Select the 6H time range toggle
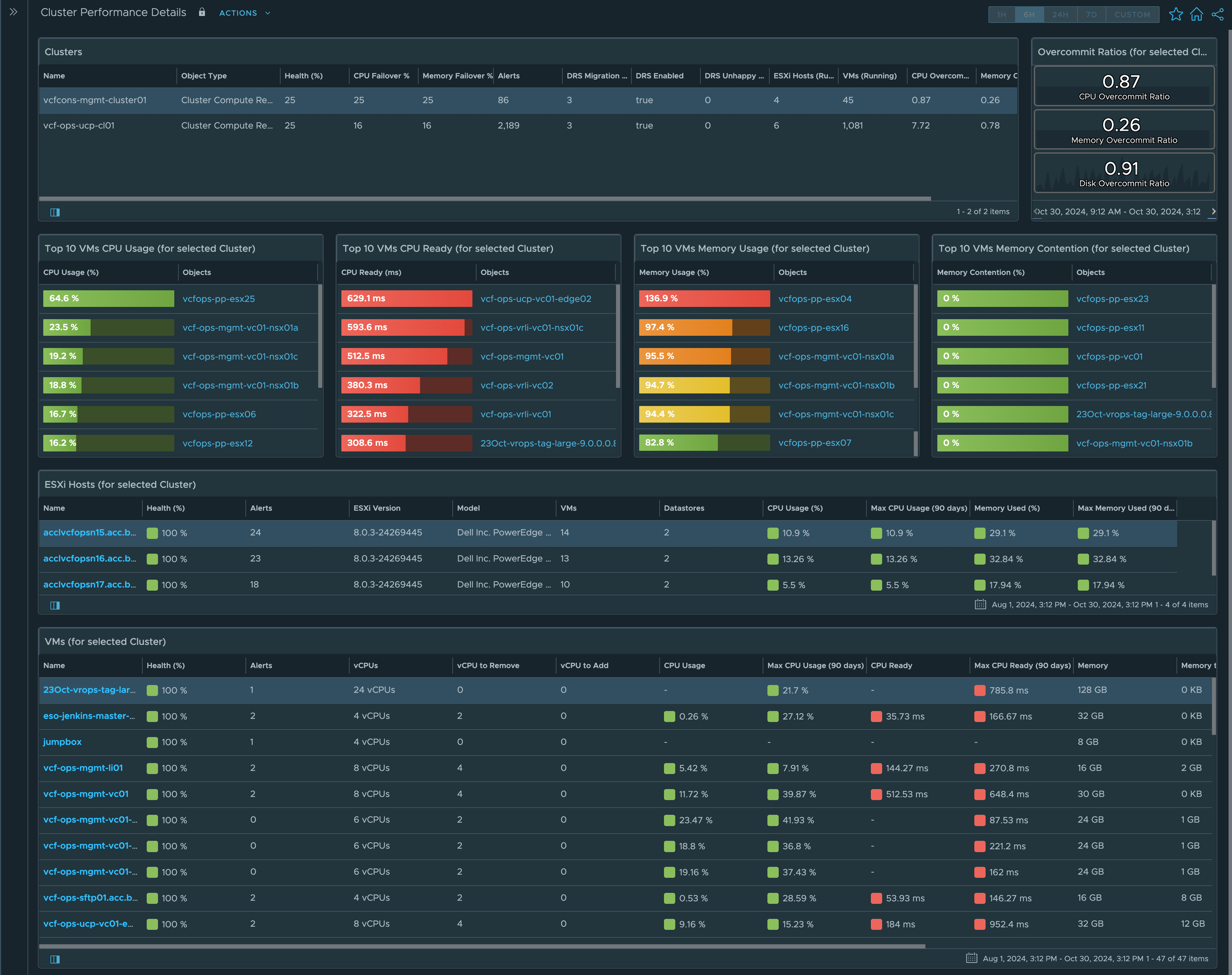This screenshot has width=1232, height=975. [x=1029, y=15]
